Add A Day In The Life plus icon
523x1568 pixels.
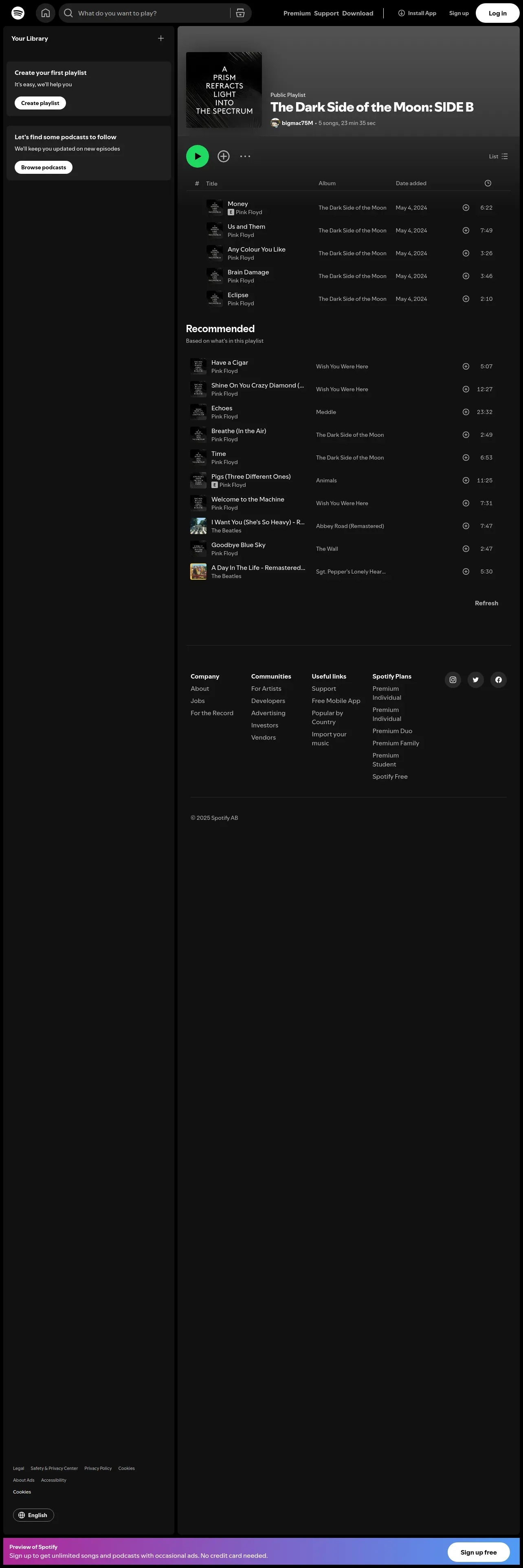tap(466, 572)
